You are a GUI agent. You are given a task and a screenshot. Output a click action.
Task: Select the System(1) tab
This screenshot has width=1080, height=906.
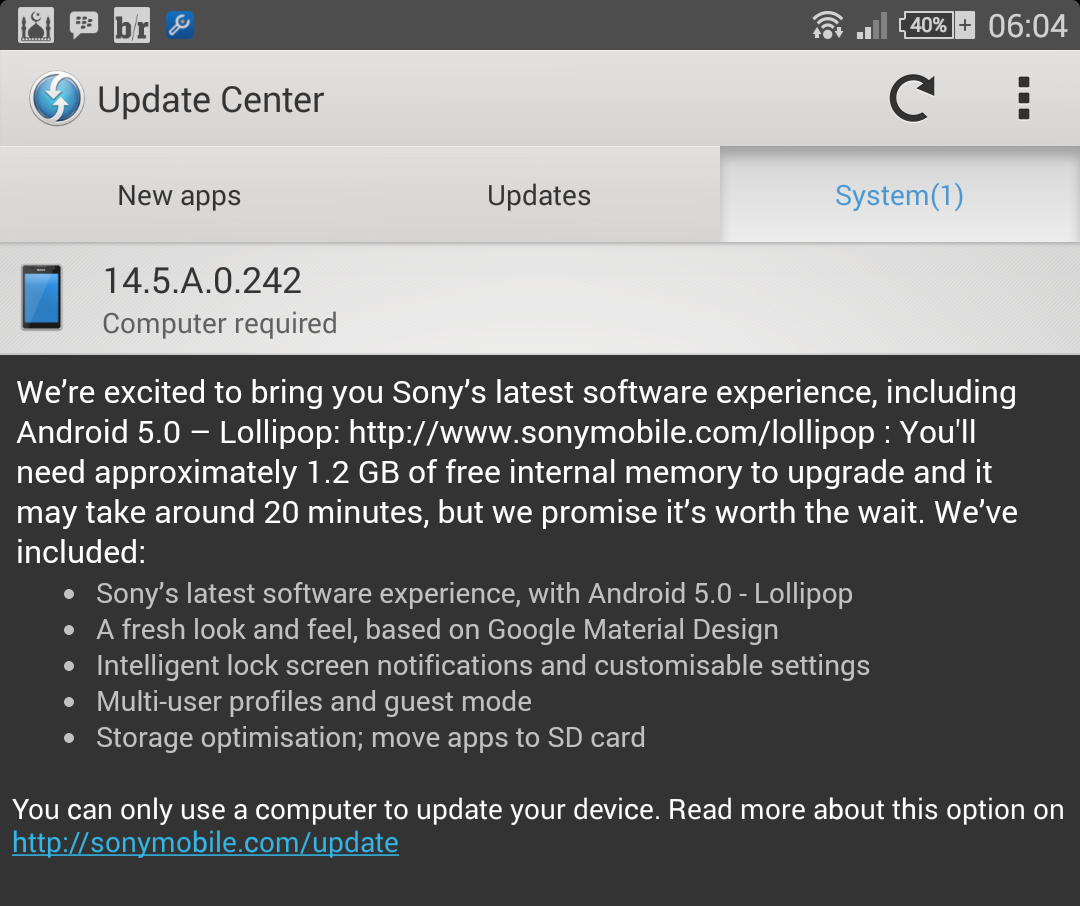point(900,194)
